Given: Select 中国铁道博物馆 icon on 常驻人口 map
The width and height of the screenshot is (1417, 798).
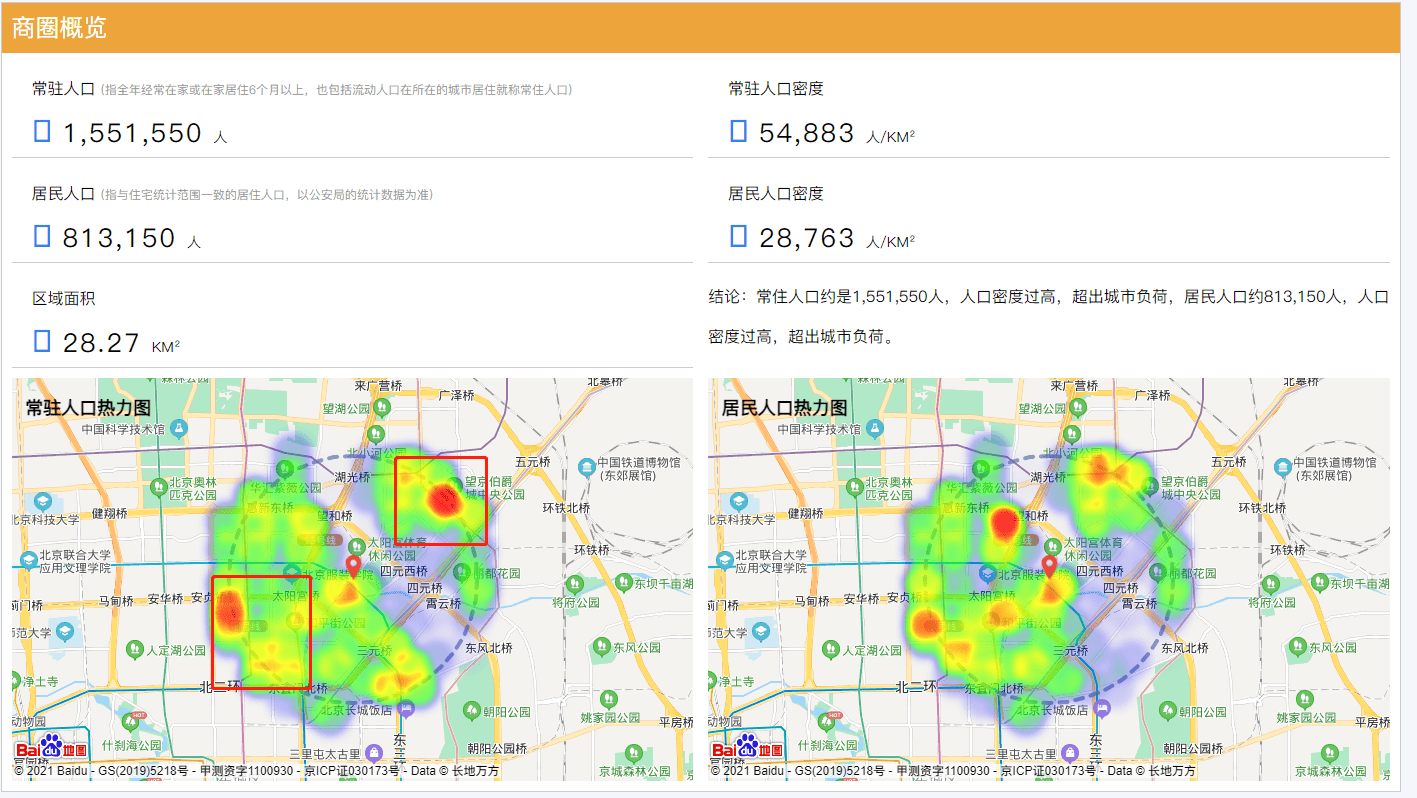Looking at the screenshot, I should coord(587,468).
